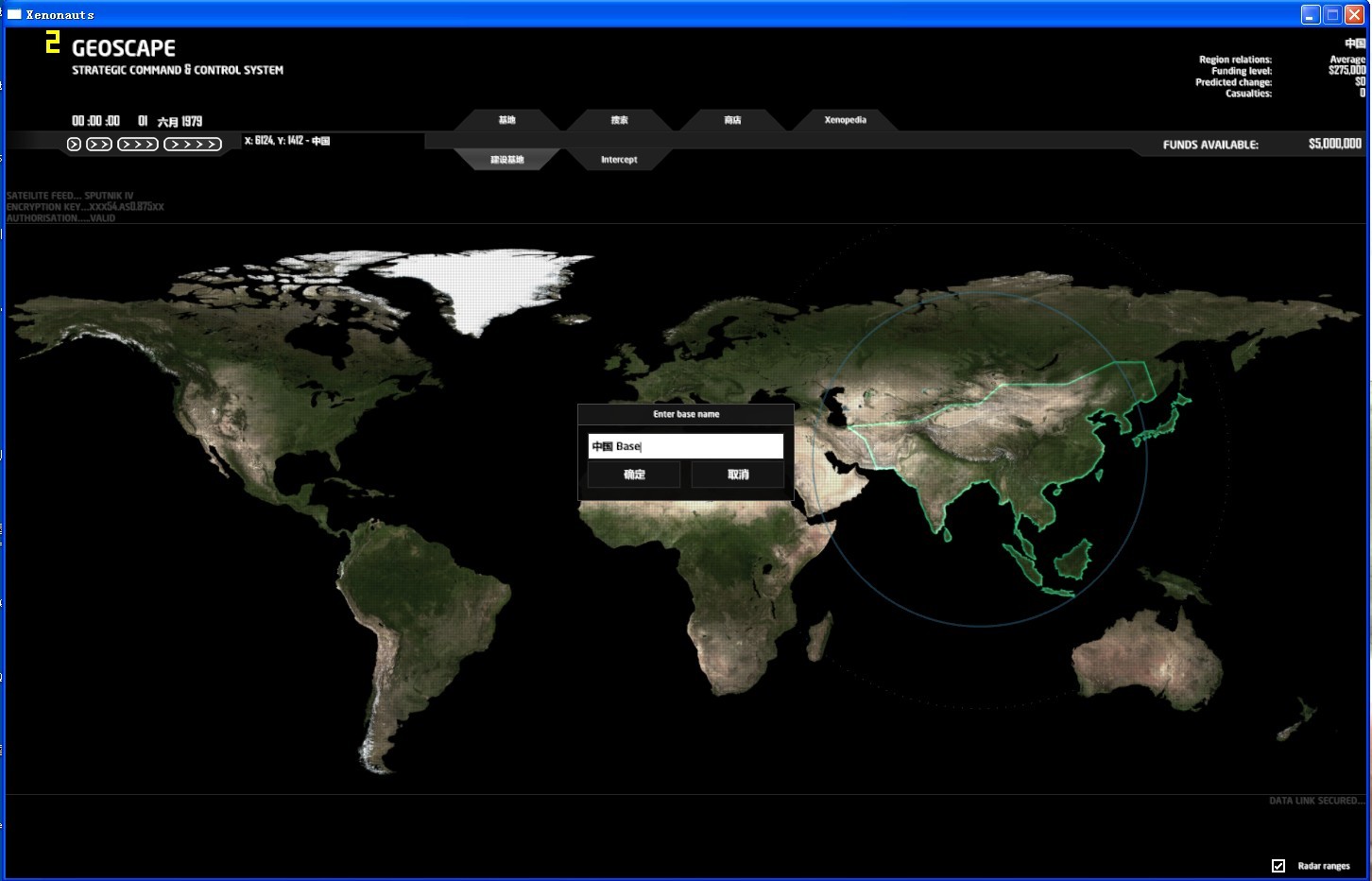Click the Region relations label

pyautogui.click(x=1235, y=60)
